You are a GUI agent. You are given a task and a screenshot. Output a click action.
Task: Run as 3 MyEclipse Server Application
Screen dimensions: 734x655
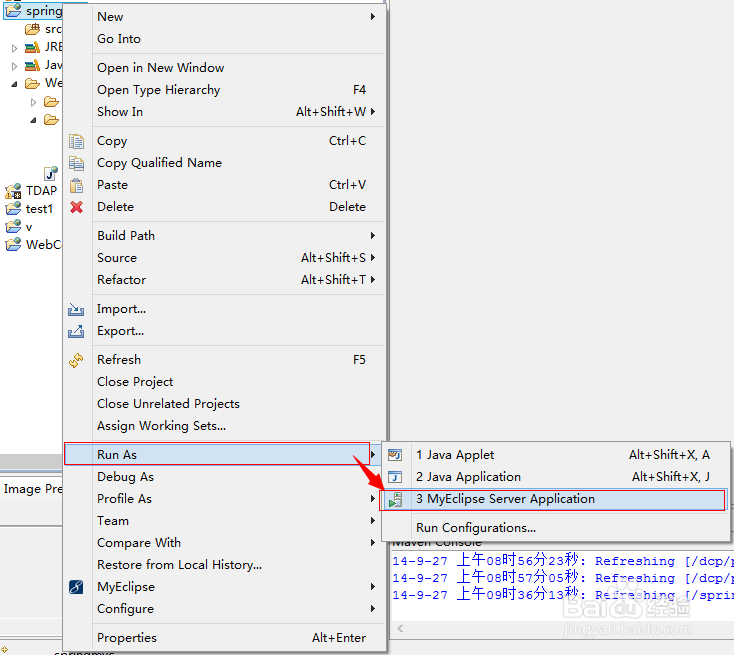point(554,500)
